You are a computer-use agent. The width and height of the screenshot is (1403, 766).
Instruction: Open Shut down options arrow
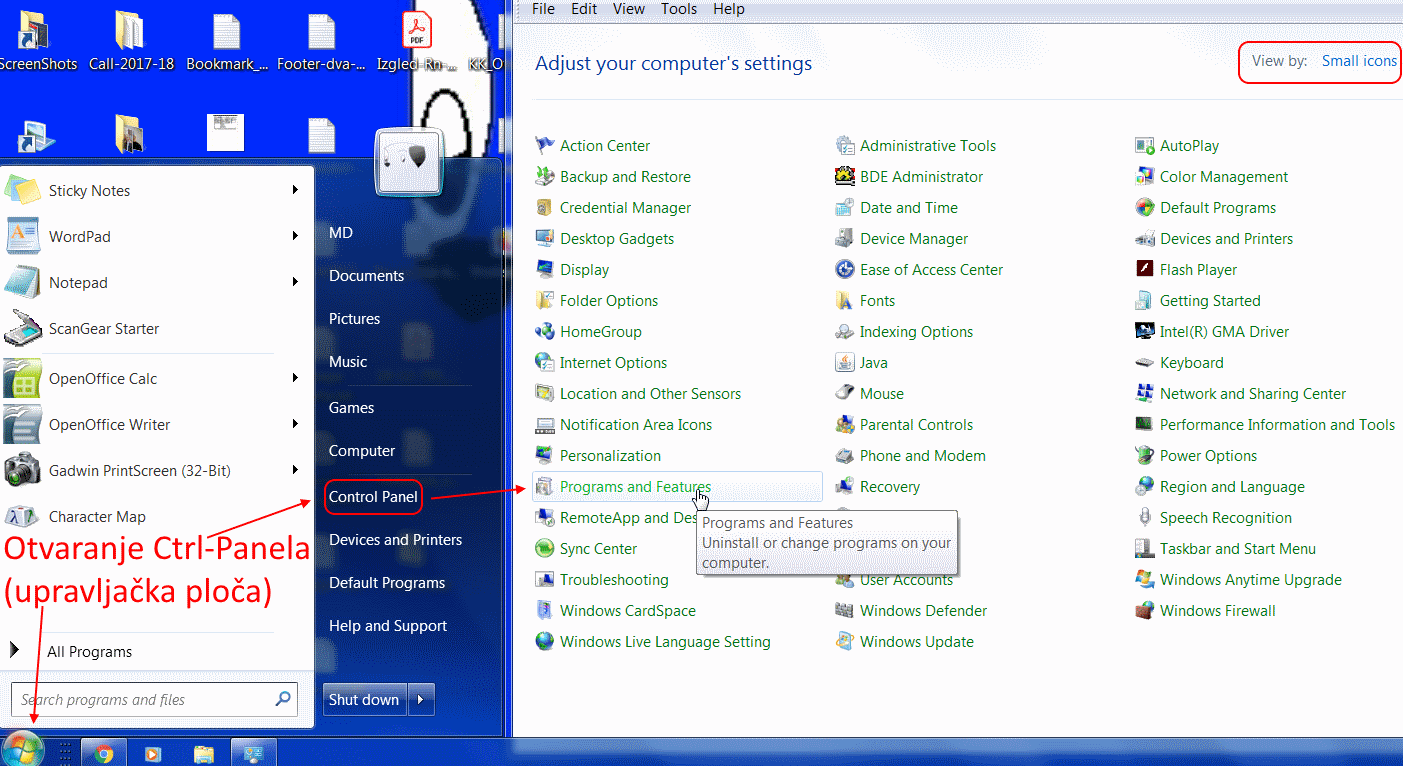click(421, 700)
